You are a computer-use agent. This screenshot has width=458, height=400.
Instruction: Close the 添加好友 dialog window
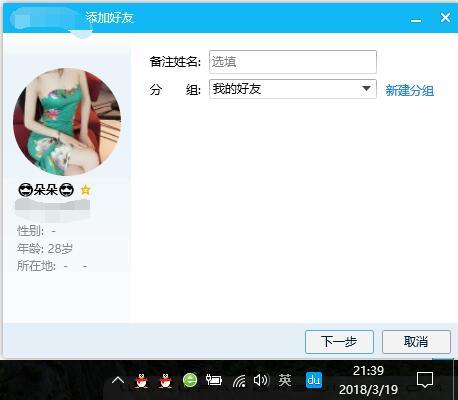point(445,17)
